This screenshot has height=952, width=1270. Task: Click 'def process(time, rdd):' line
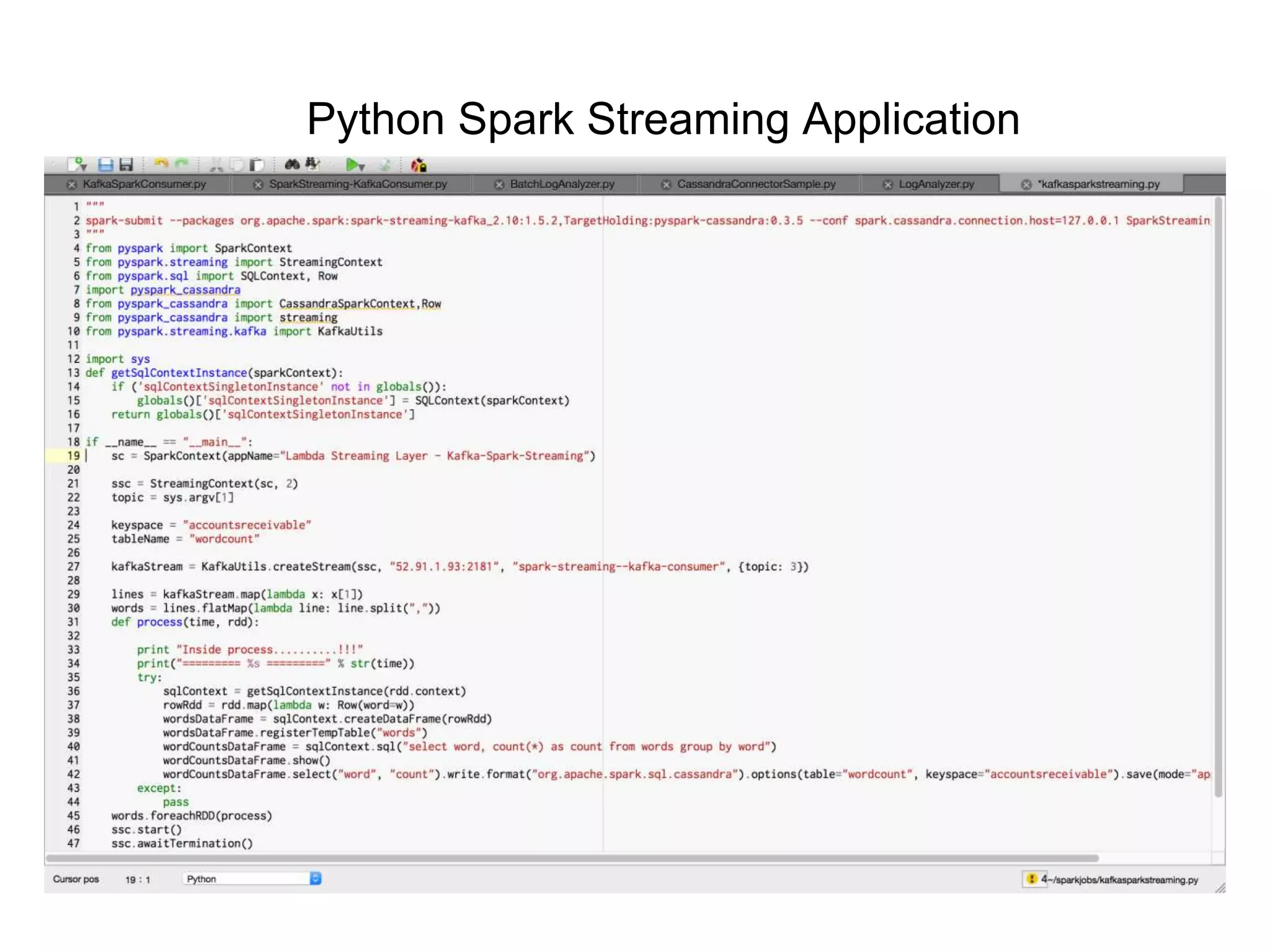[185, 622]
